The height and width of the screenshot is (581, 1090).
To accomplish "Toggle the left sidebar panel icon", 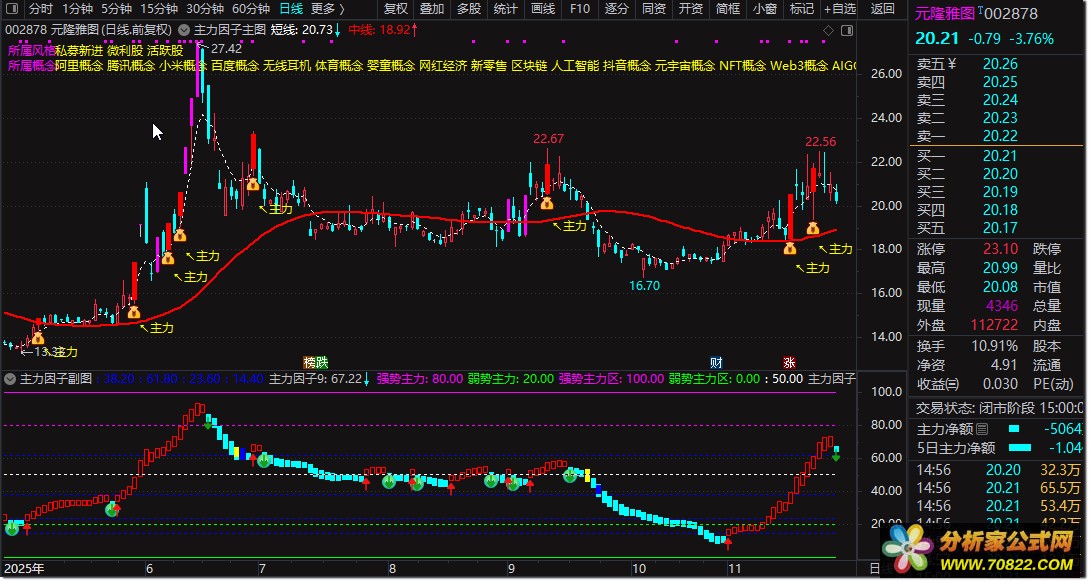I will (x=13, y=8).
